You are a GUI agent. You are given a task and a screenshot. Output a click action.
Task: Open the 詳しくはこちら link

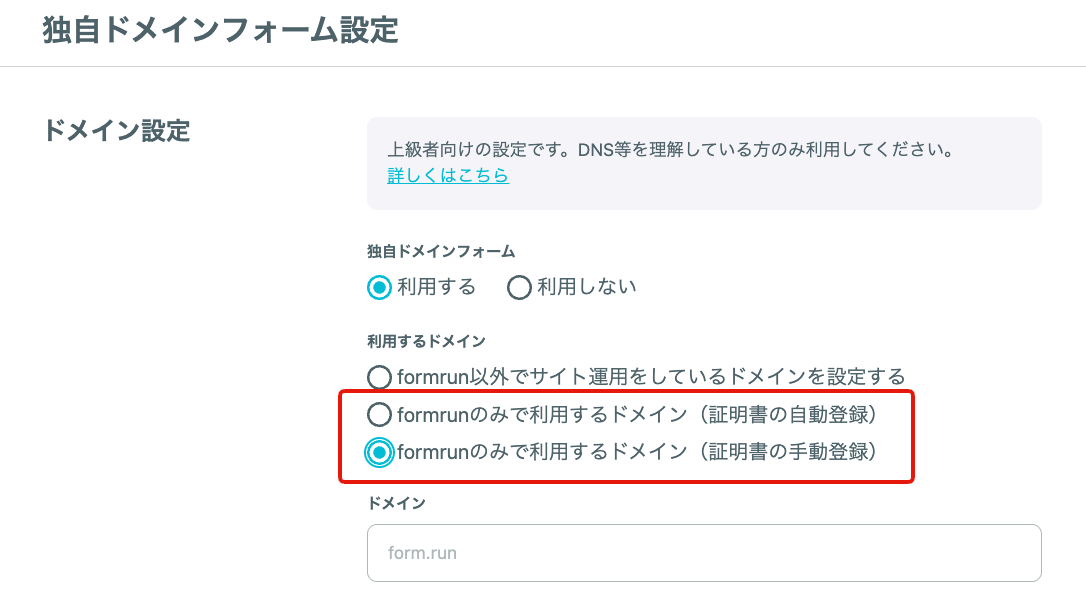[x=448, y=175]
